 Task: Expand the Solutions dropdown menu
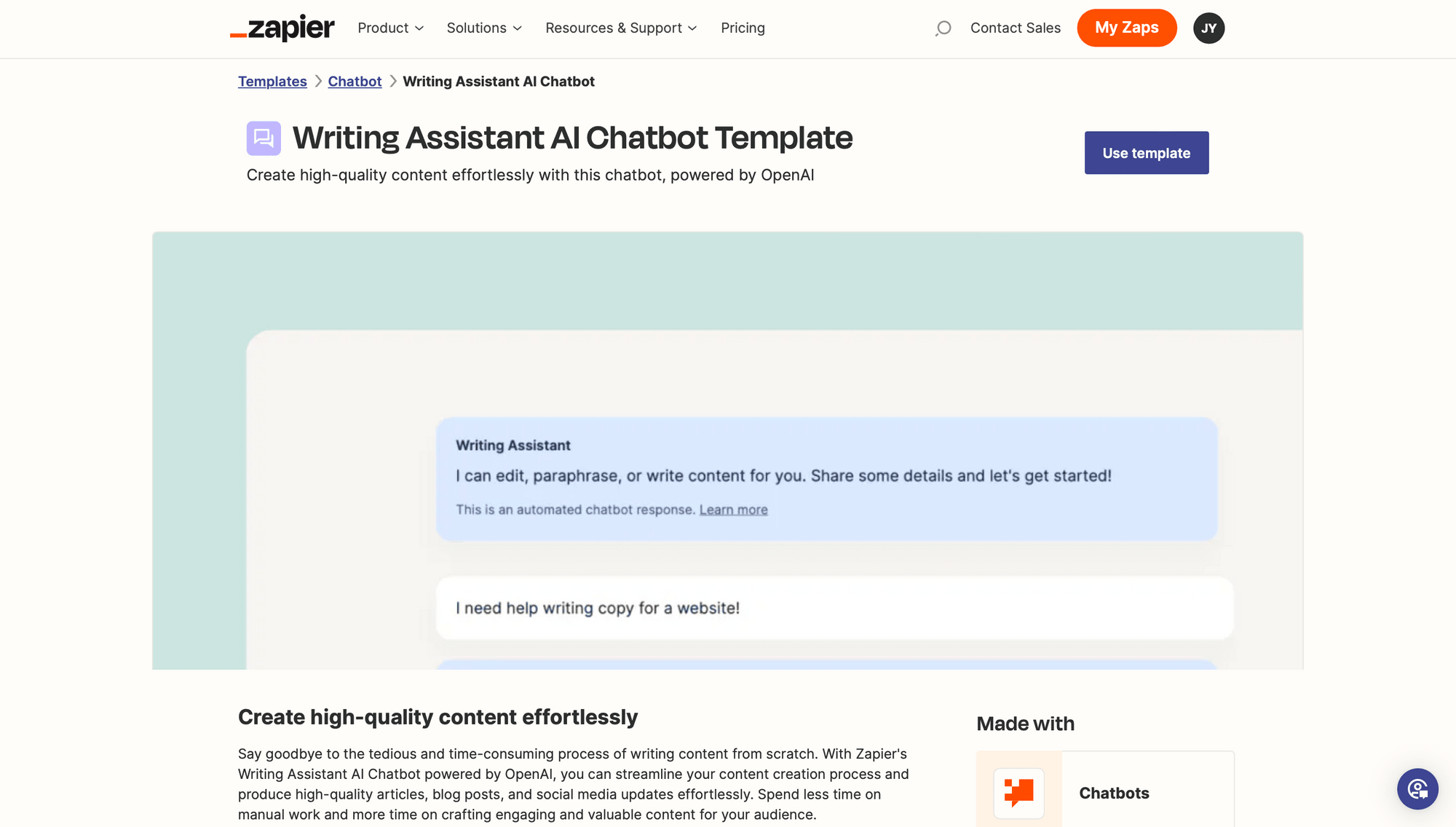[484, 28]
